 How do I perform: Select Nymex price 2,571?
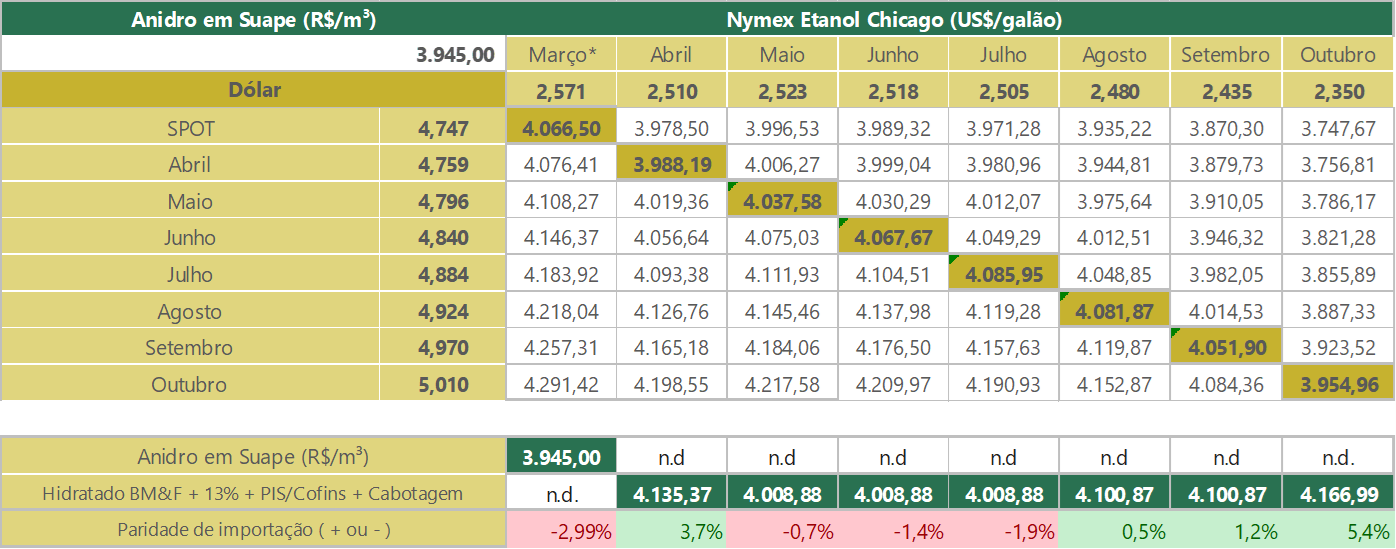click(x=561, y=91)
